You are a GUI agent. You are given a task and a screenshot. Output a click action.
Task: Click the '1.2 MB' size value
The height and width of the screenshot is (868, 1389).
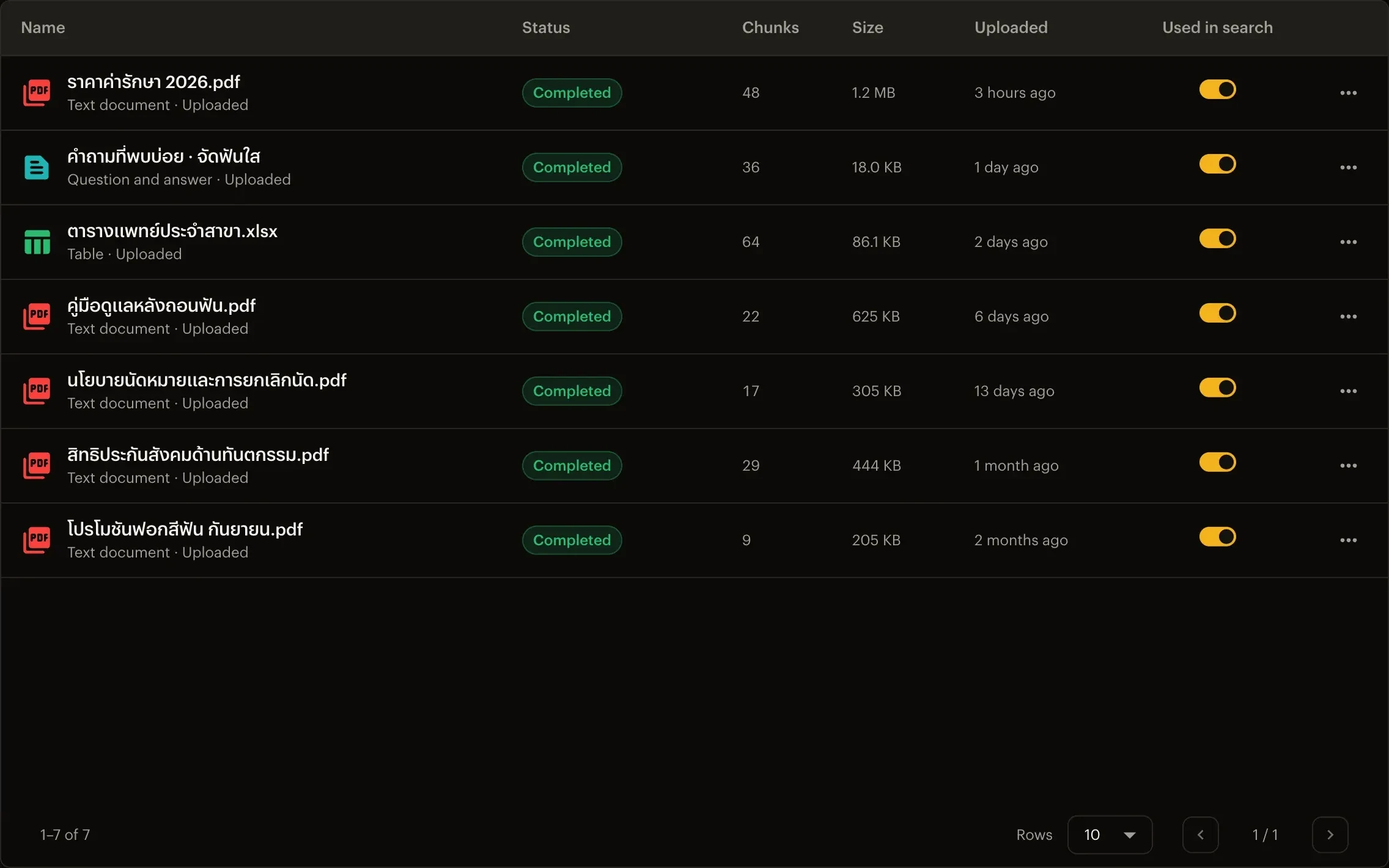click(874, 93)
